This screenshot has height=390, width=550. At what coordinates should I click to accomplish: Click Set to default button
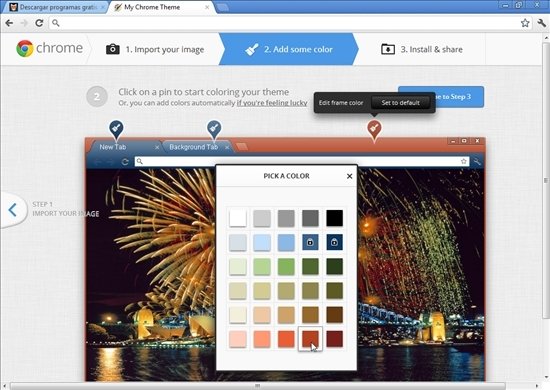(x=400, y=103)
